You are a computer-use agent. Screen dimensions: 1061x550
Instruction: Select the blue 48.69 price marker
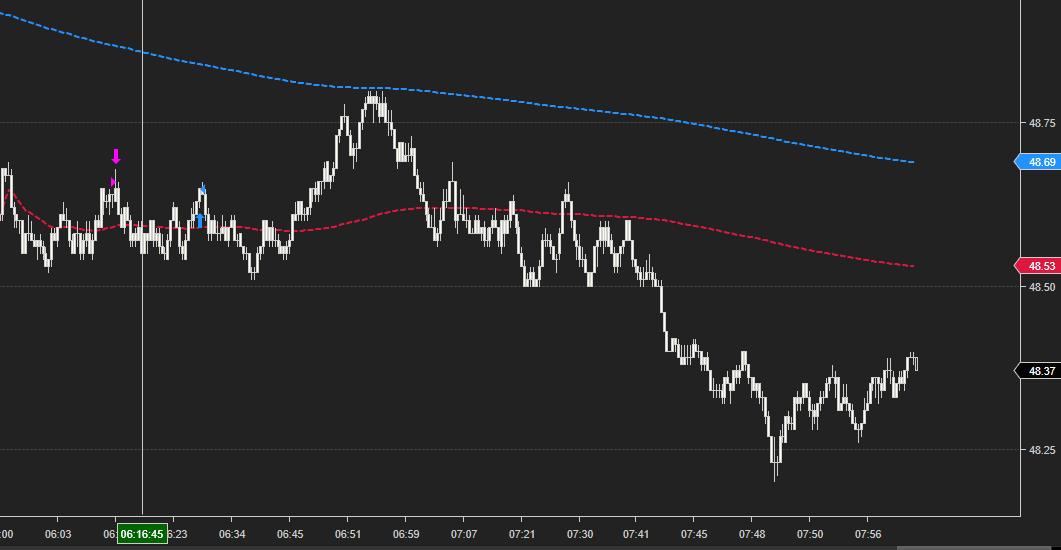(x=1037, y=162)
